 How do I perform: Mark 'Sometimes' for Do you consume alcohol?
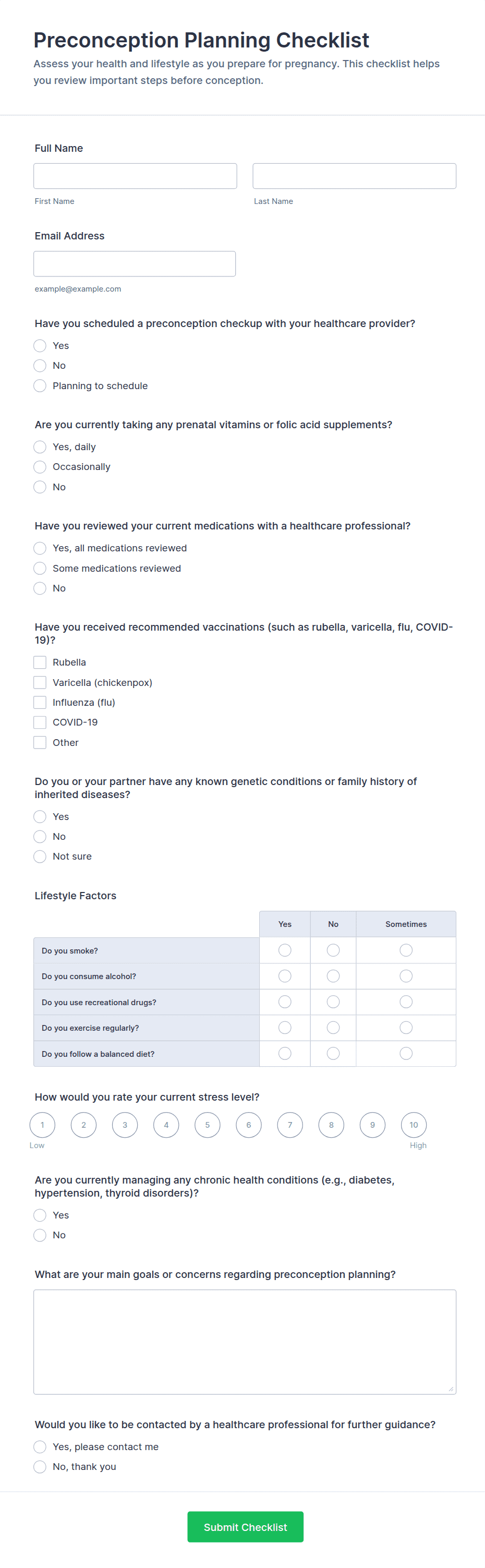click(406, 976)
